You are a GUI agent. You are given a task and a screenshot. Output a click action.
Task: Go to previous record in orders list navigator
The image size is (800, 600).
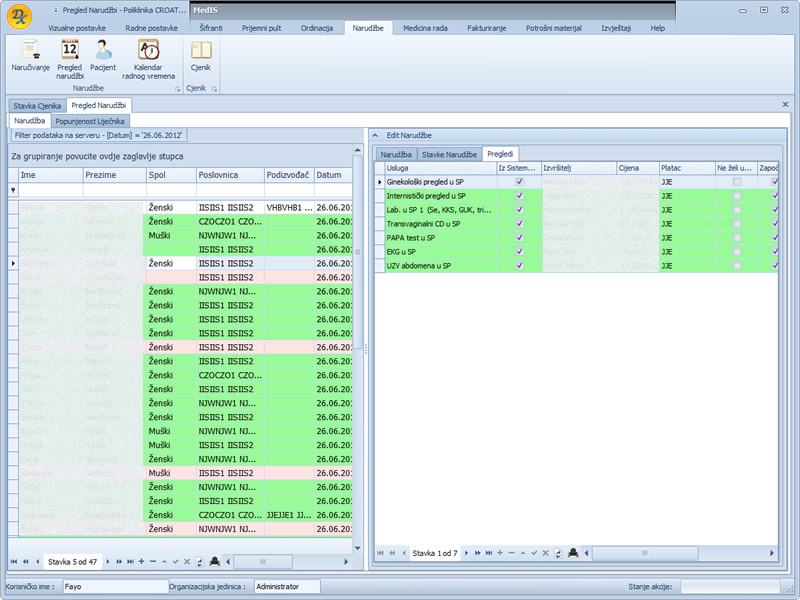tap(37, 562)
